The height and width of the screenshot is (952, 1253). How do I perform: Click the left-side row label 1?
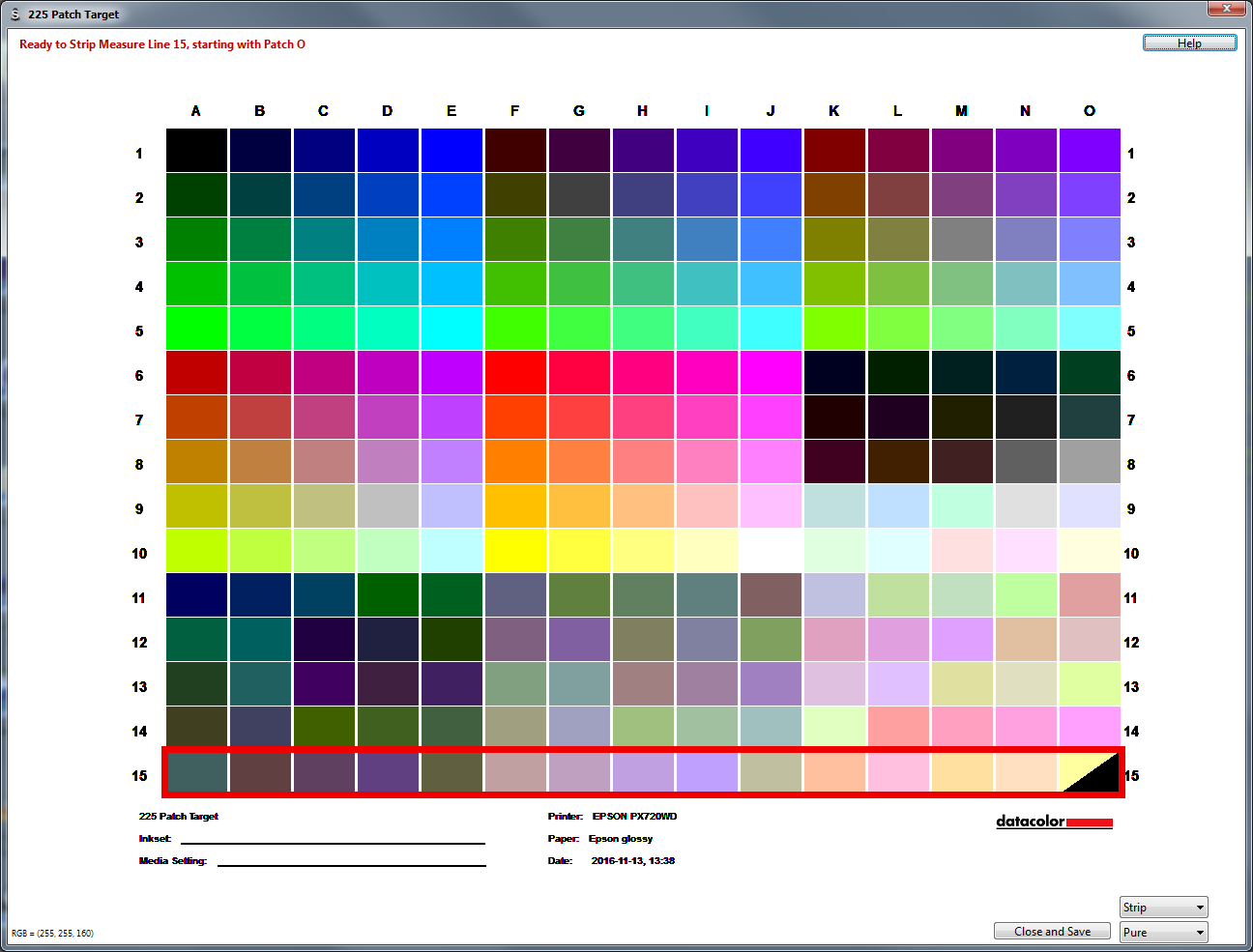139,154
